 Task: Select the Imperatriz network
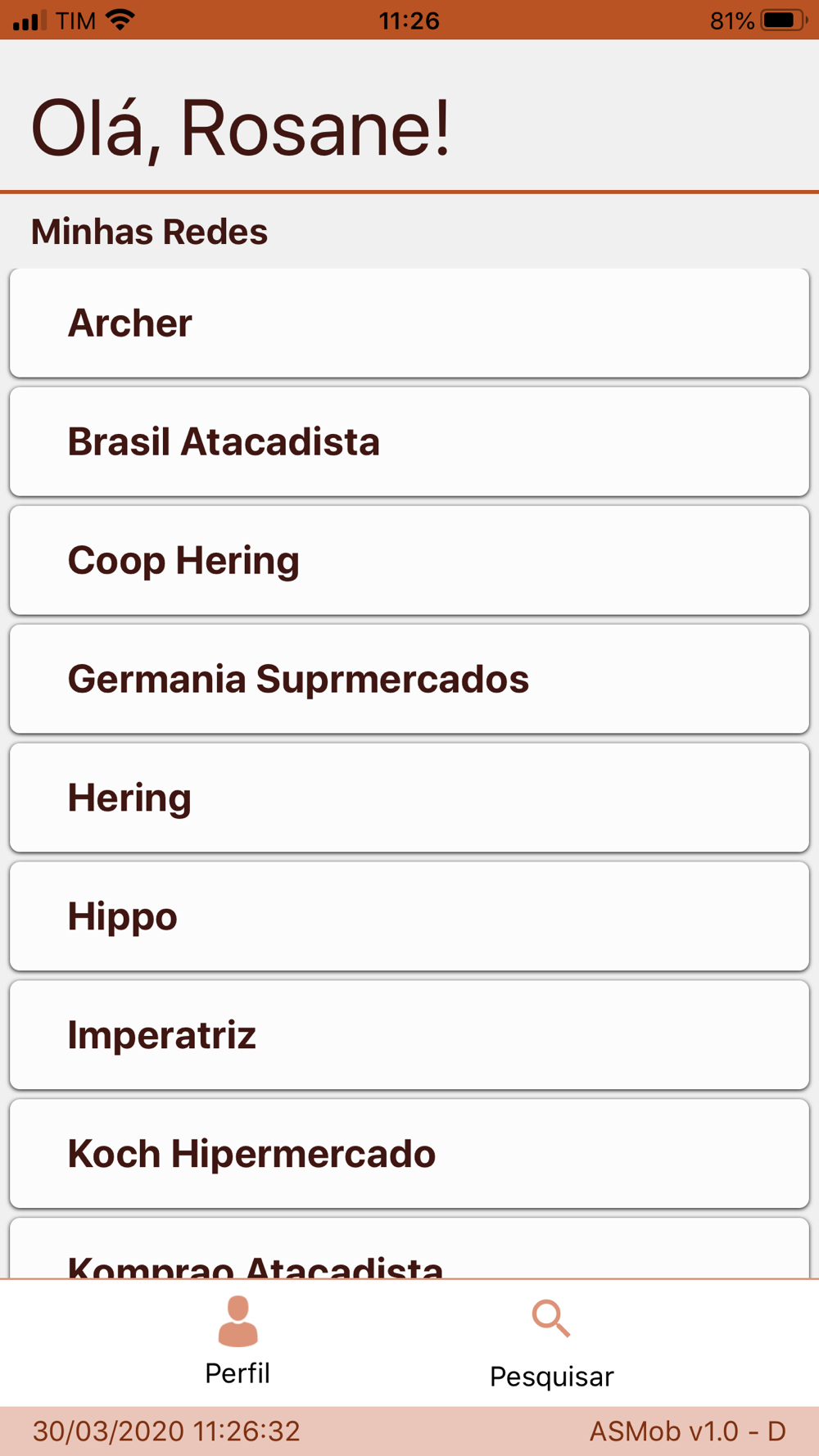[409, 1035]
